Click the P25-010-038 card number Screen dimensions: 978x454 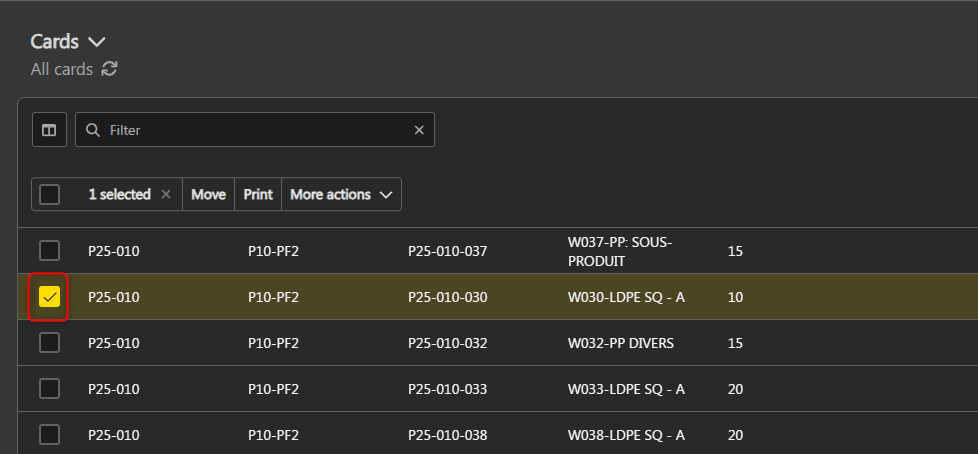(447, 435)
